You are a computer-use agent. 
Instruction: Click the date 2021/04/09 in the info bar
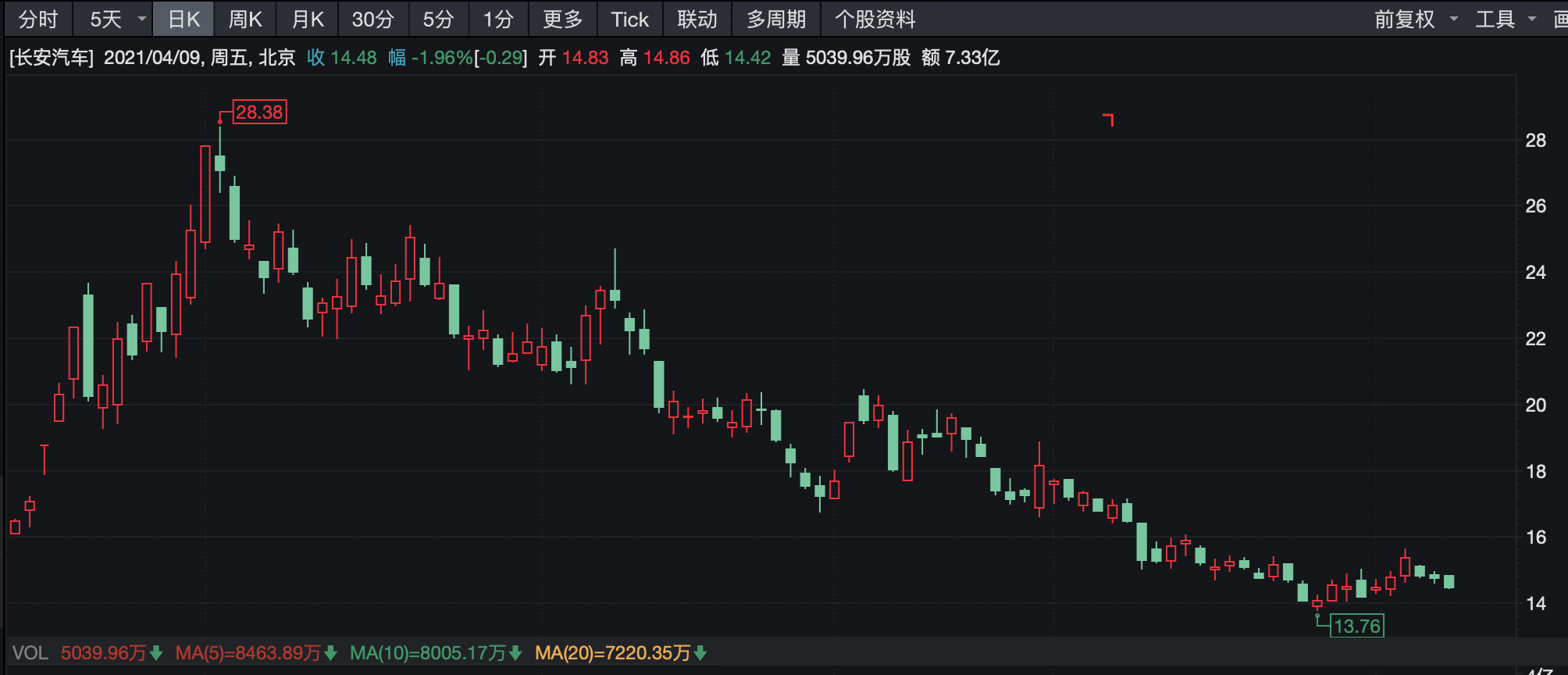click(152, 58)
